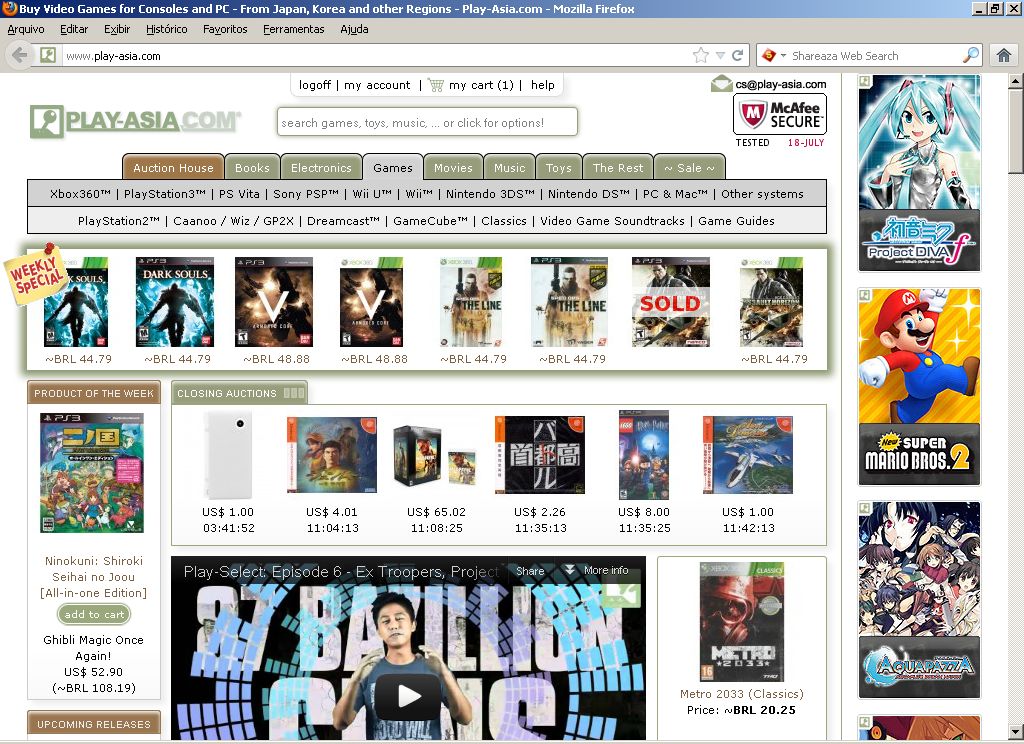Image resolution: width=1024 pixels, height=744 pixels.
Task: Click the envelope icon beside cs@play-asia.com
Action: click(721, 84)
